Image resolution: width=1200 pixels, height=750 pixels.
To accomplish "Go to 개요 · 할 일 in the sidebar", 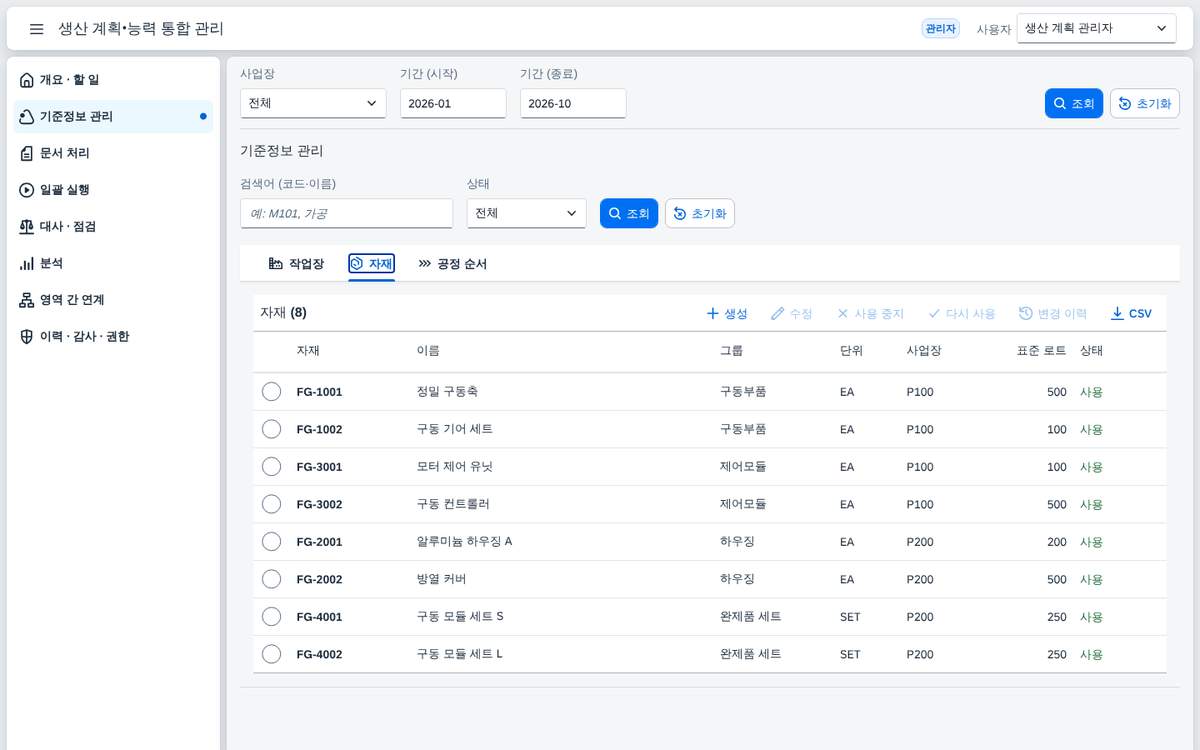I will point(115,80).
